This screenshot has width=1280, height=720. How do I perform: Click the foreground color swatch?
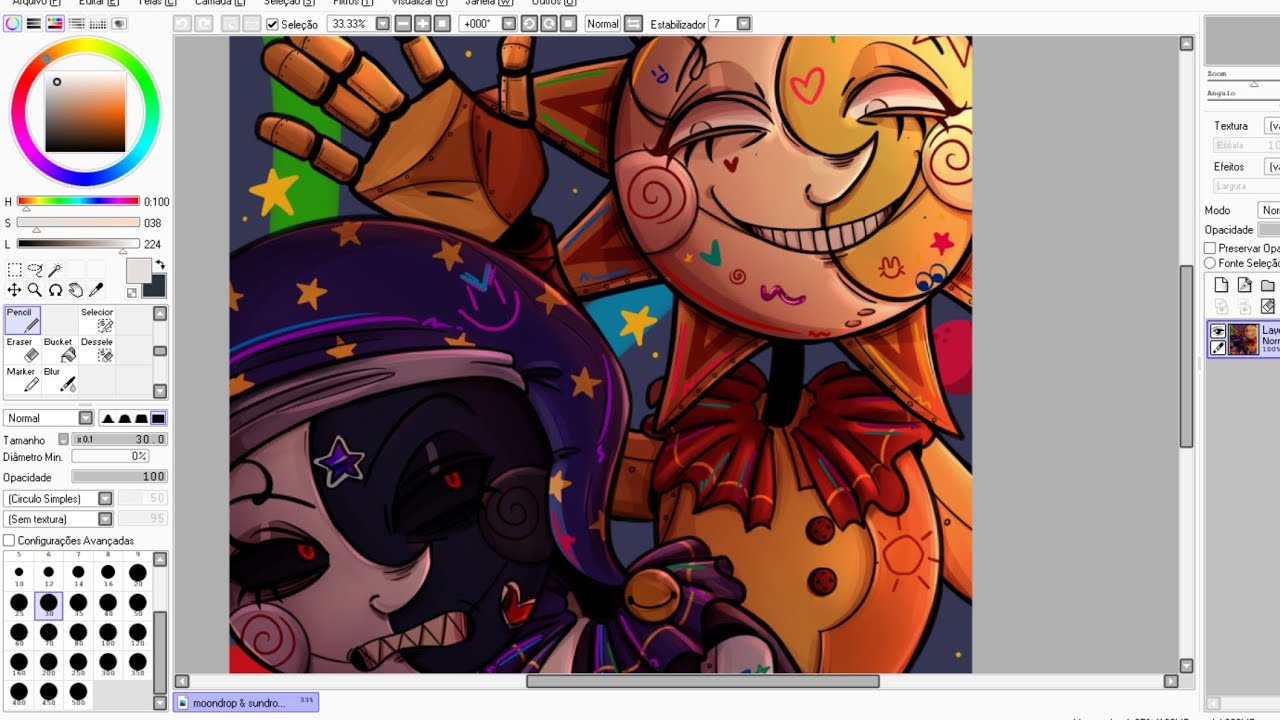138,270
